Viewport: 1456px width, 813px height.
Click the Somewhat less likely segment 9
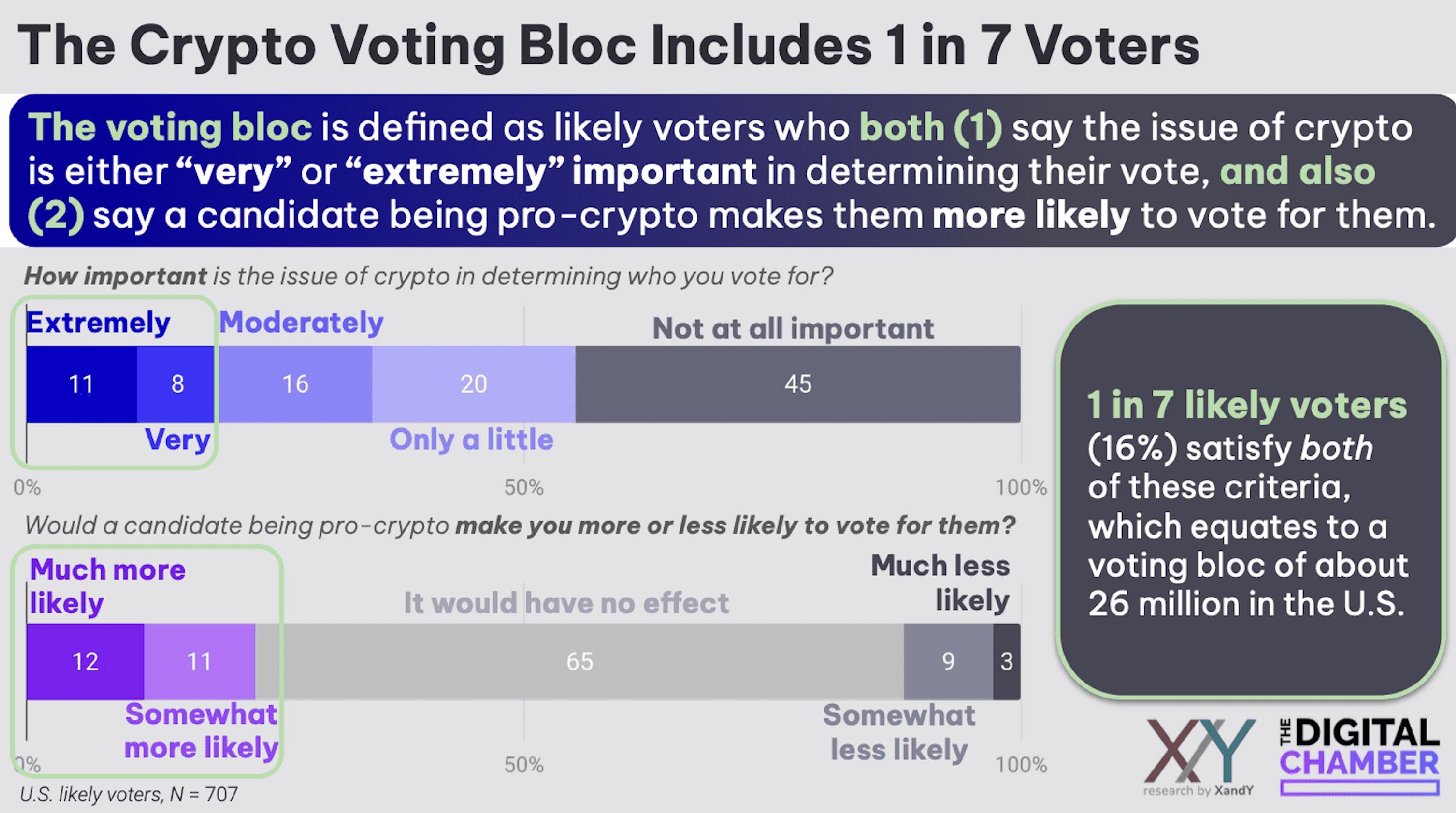[948, 661]
